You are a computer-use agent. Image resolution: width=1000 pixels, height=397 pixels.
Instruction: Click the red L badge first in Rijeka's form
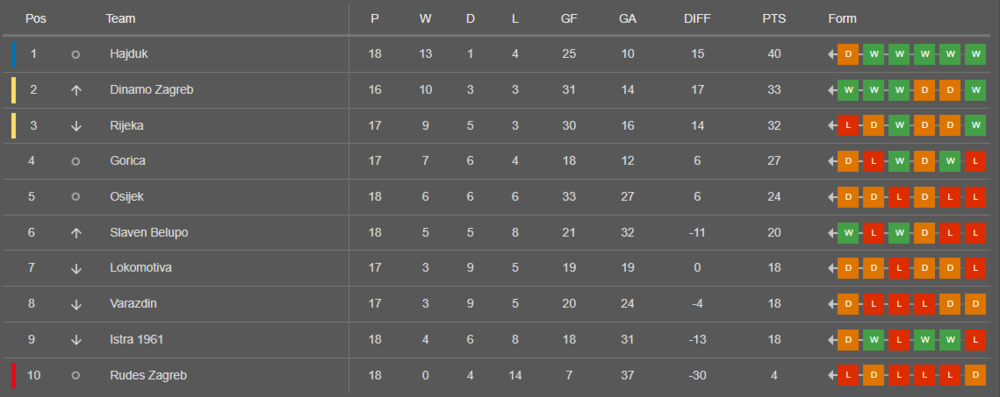[848, 126]
